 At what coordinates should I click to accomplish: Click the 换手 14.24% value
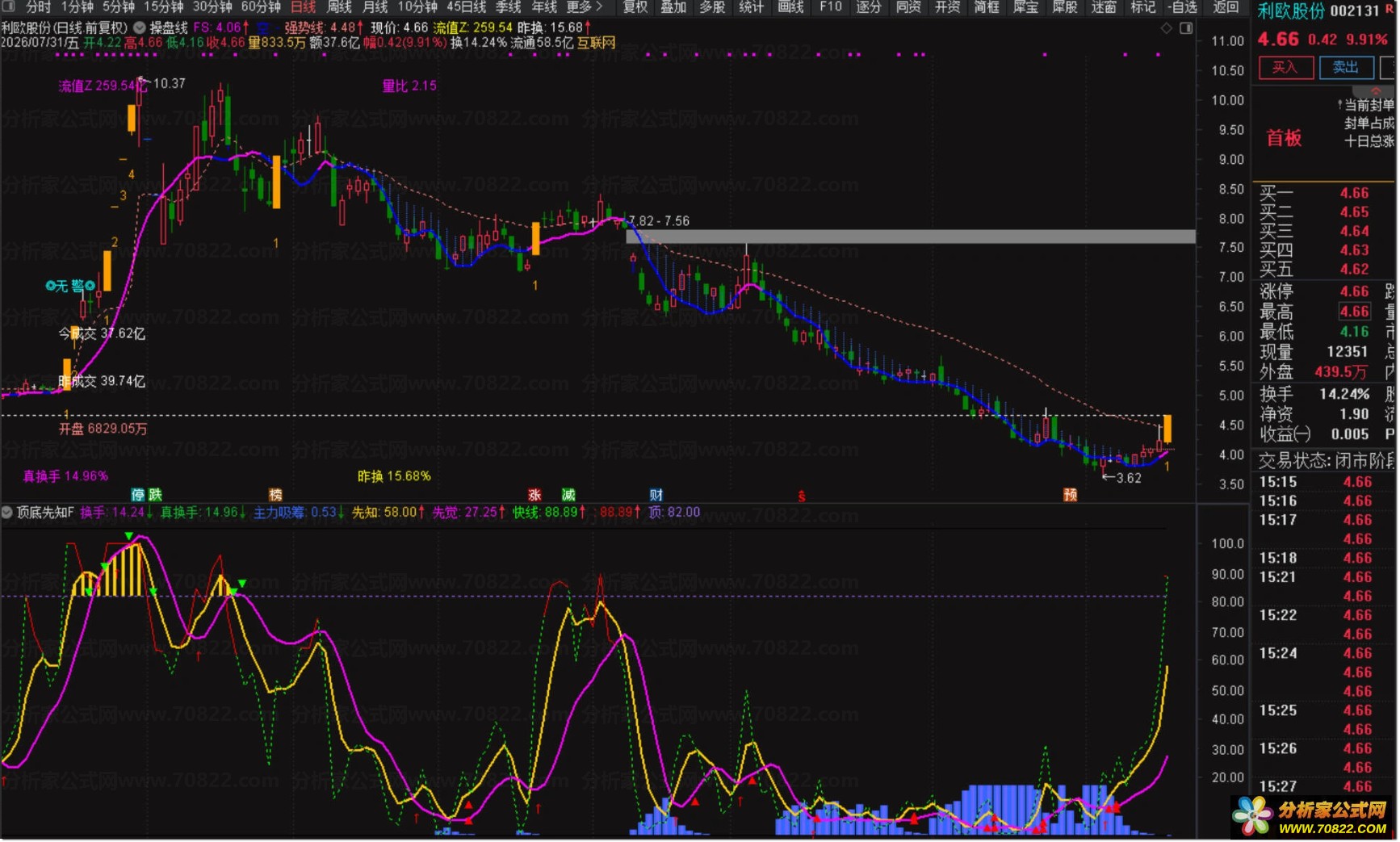pos(1344,394)
